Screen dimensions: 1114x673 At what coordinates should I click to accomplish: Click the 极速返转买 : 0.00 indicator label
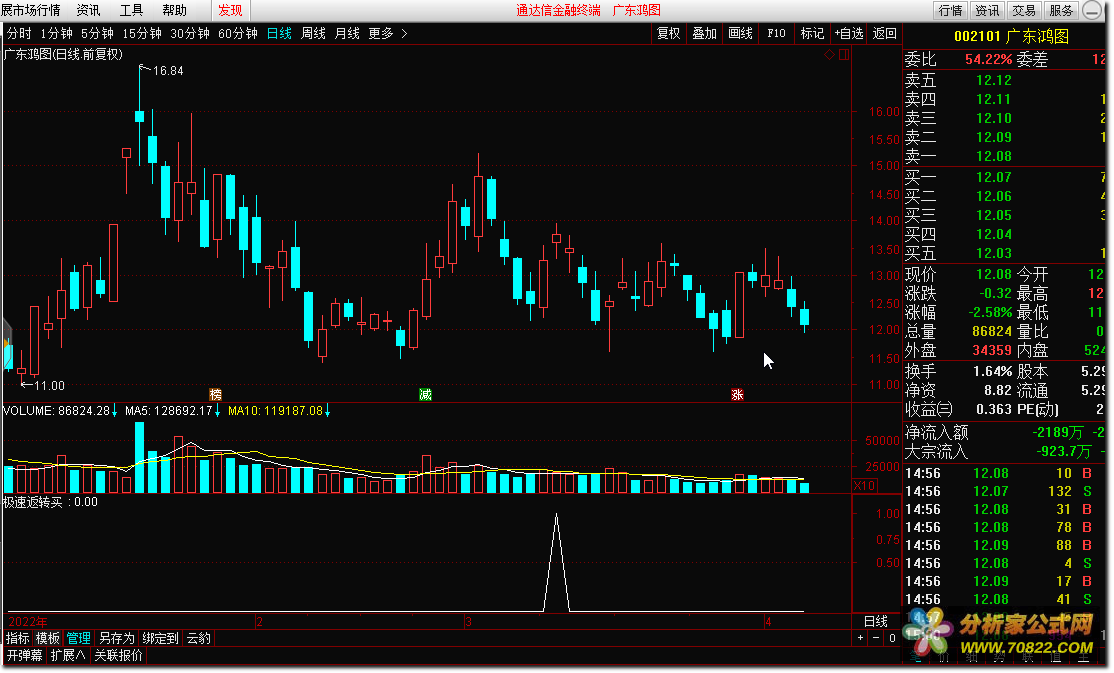click(x=50, y=502)
